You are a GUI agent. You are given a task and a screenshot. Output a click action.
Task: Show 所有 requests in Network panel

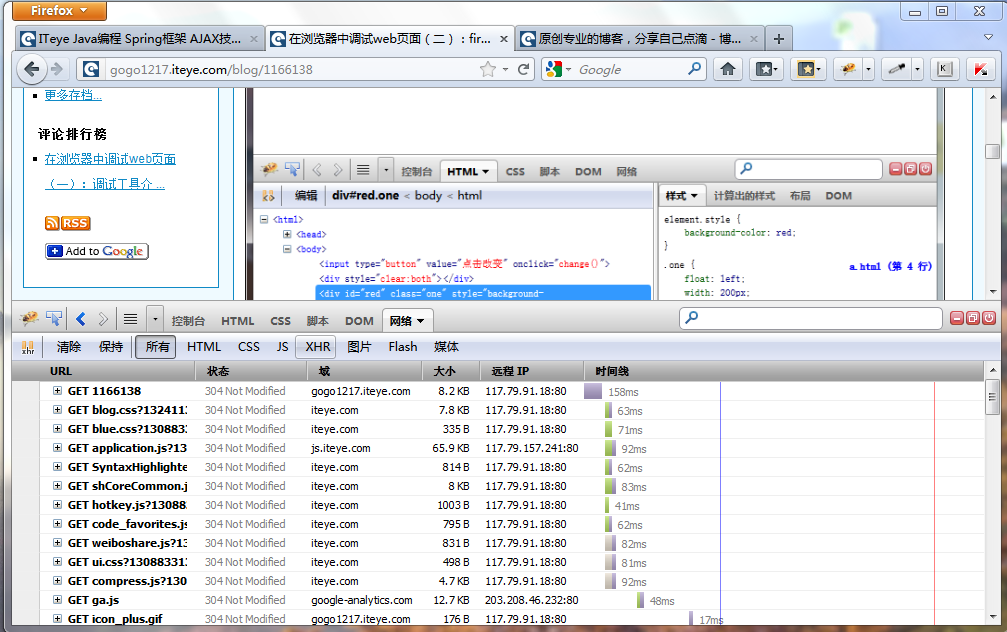[155, 346]
